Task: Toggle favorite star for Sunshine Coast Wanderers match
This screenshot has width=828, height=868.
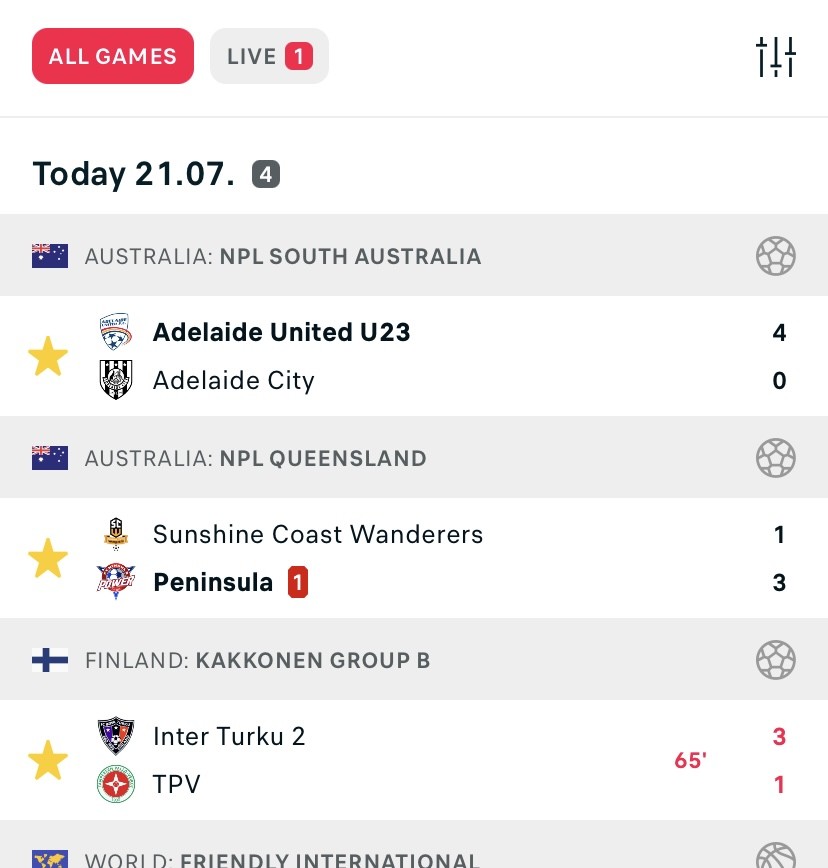Action: pyautogui.click(x=48, y=559)
